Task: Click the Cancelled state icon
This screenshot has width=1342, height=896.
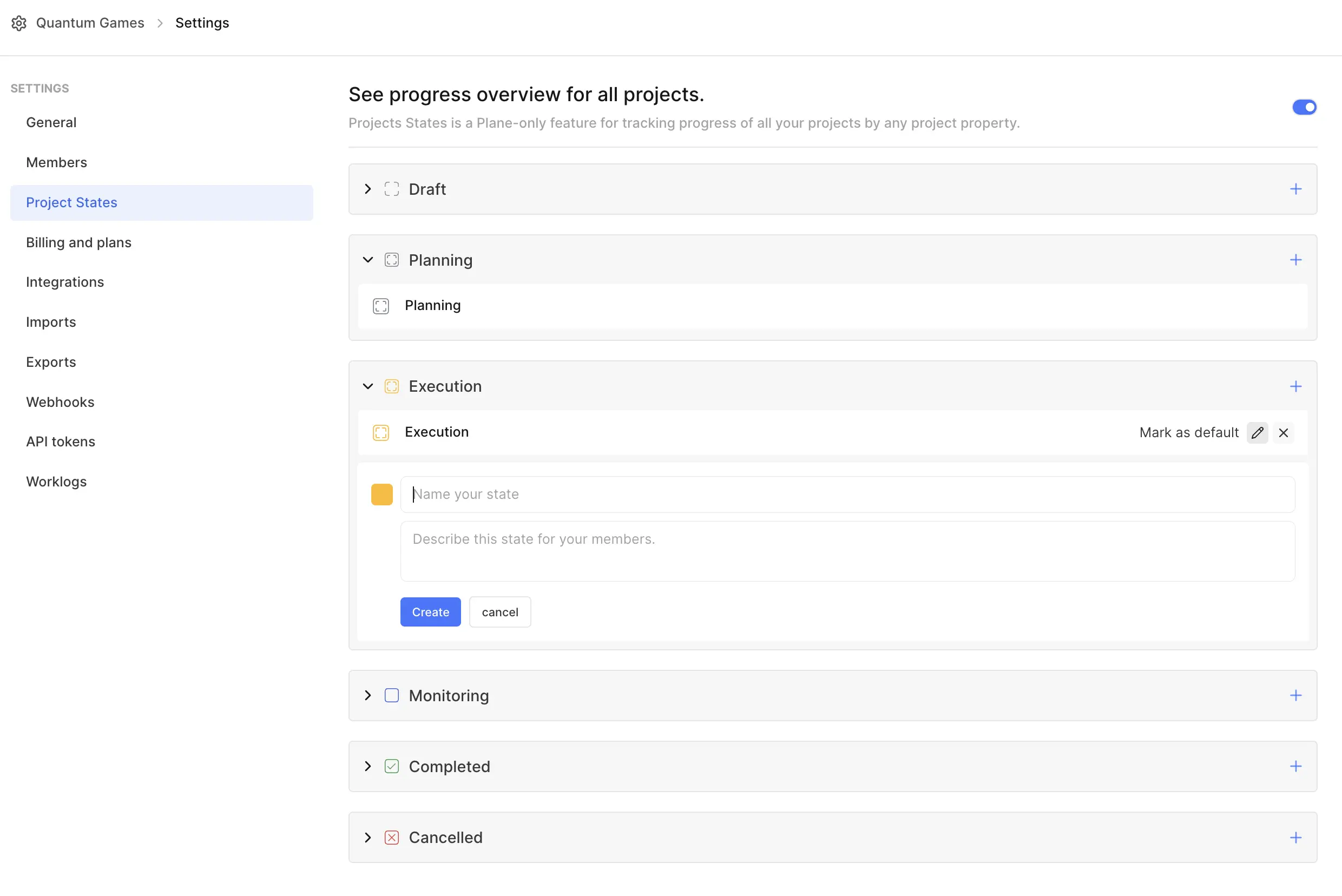Action: click(392, 837)
